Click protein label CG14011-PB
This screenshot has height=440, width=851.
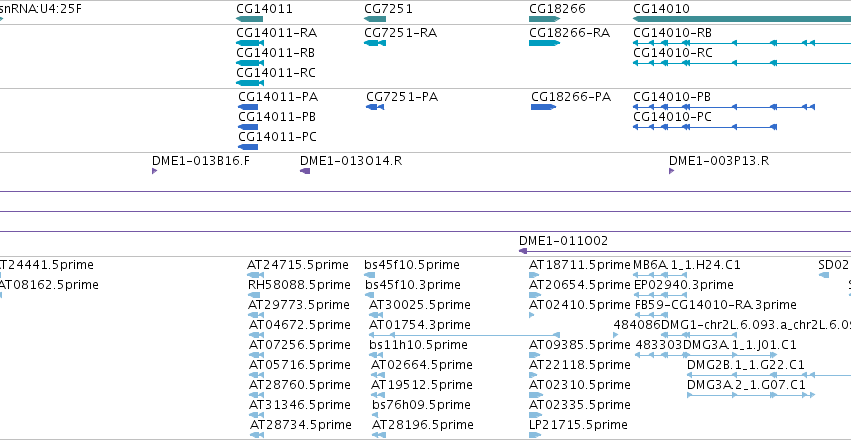click(277, 117)
